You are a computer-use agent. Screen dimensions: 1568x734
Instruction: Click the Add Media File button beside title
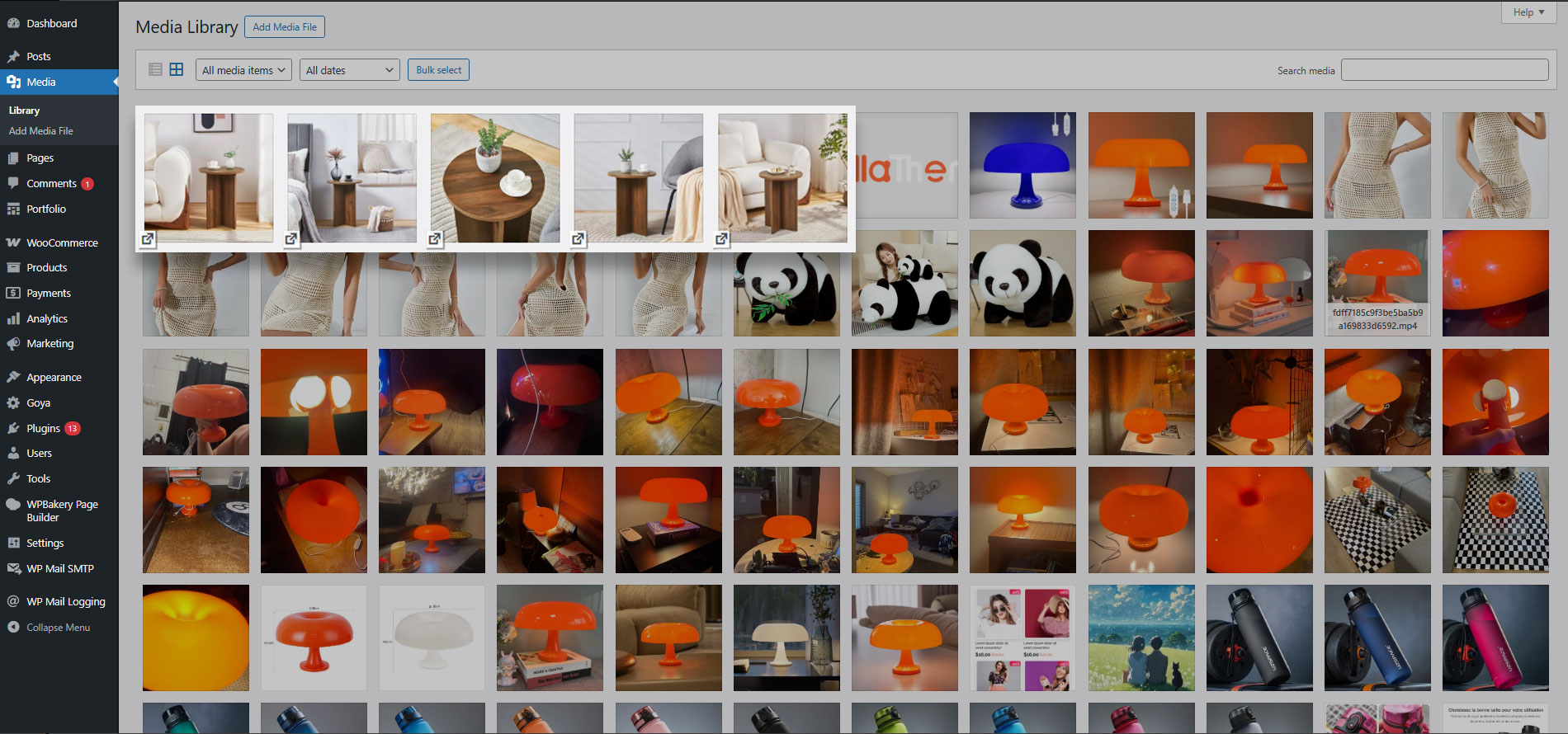point(285,27)
